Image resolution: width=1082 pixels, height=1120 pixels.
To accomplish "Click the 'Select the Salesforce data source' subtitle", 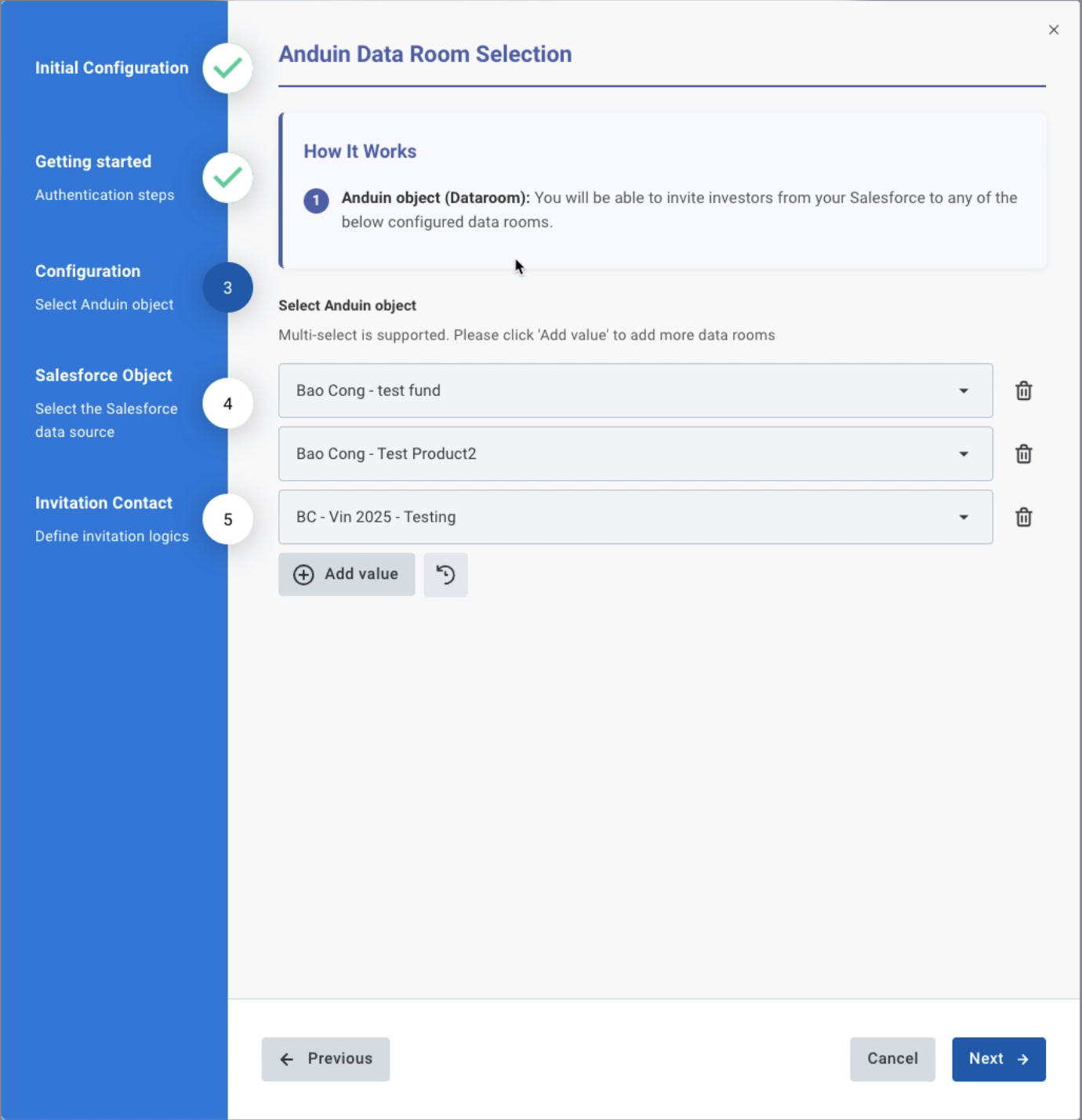I will point(106,420).
